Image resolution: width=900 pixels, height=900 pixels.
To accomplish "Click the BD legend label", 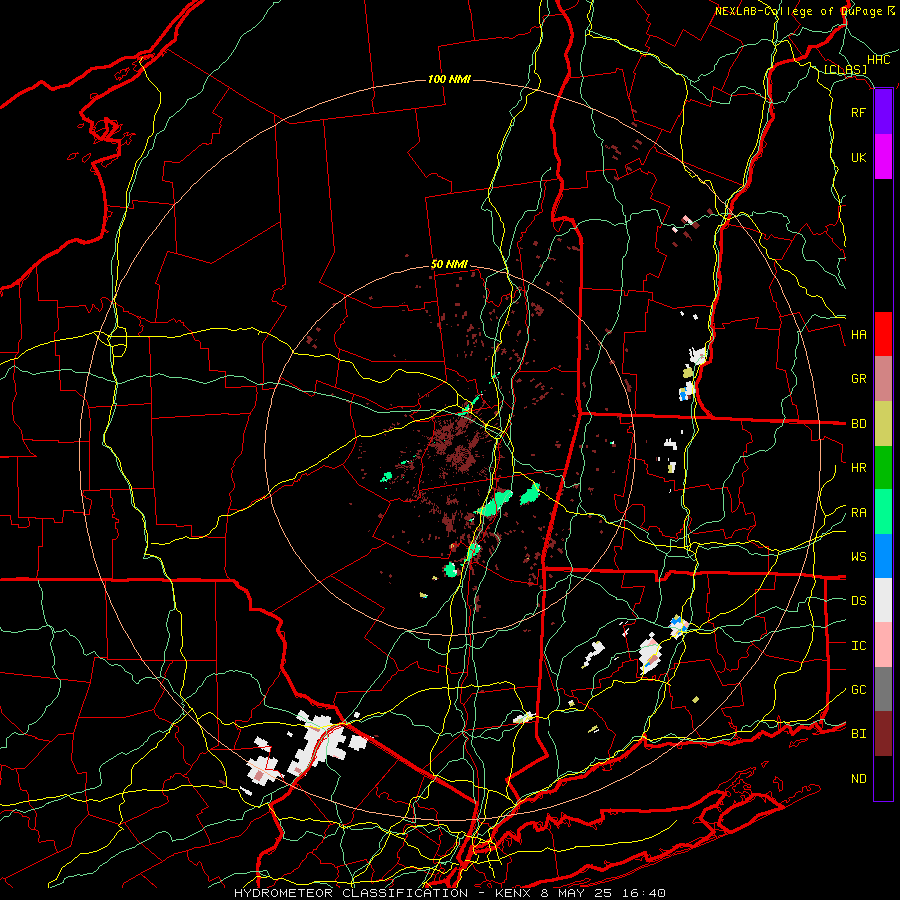I will coord(858,424).
